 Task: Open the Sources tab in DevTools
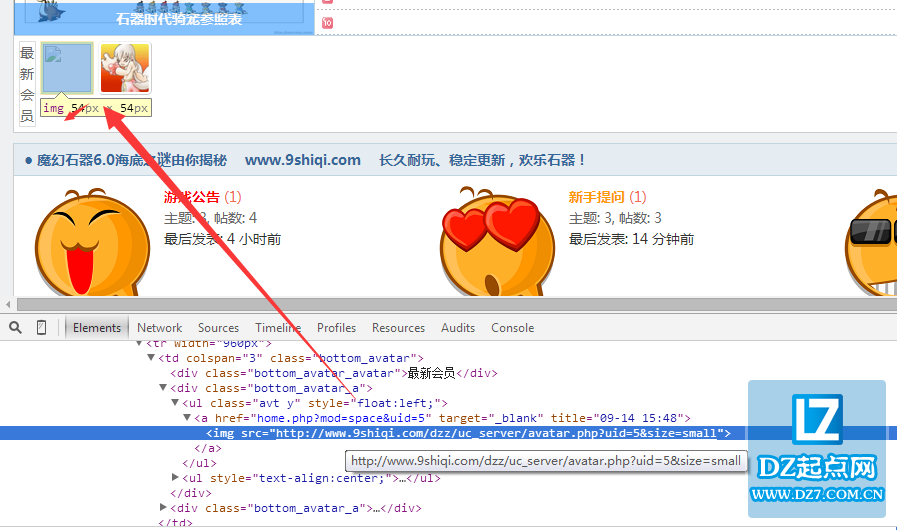(x=218, y=328)
